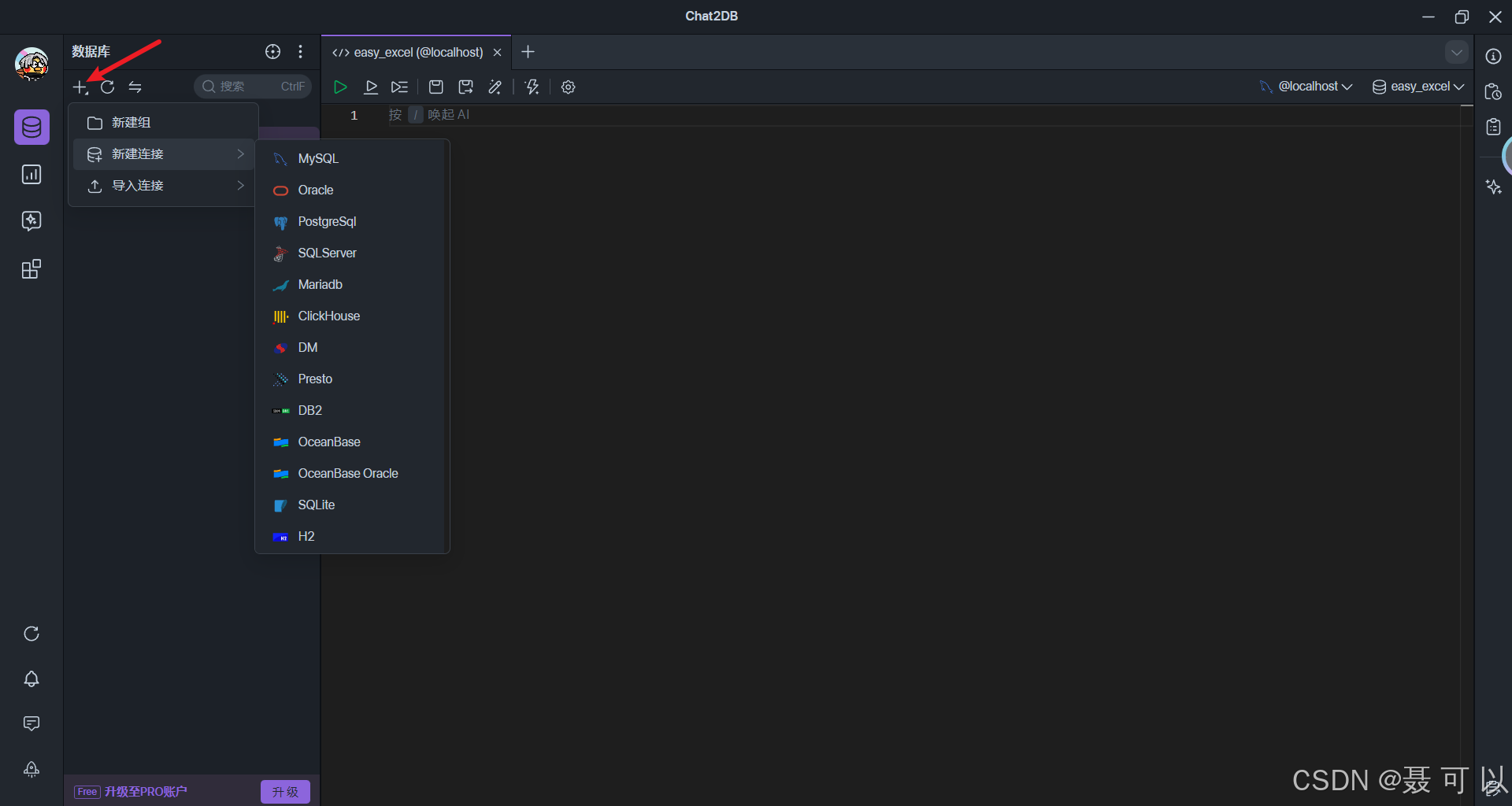This screenshot has width=1512, height=806.
Task: Run the SQL with the green play icon
Action: point(340,87)
